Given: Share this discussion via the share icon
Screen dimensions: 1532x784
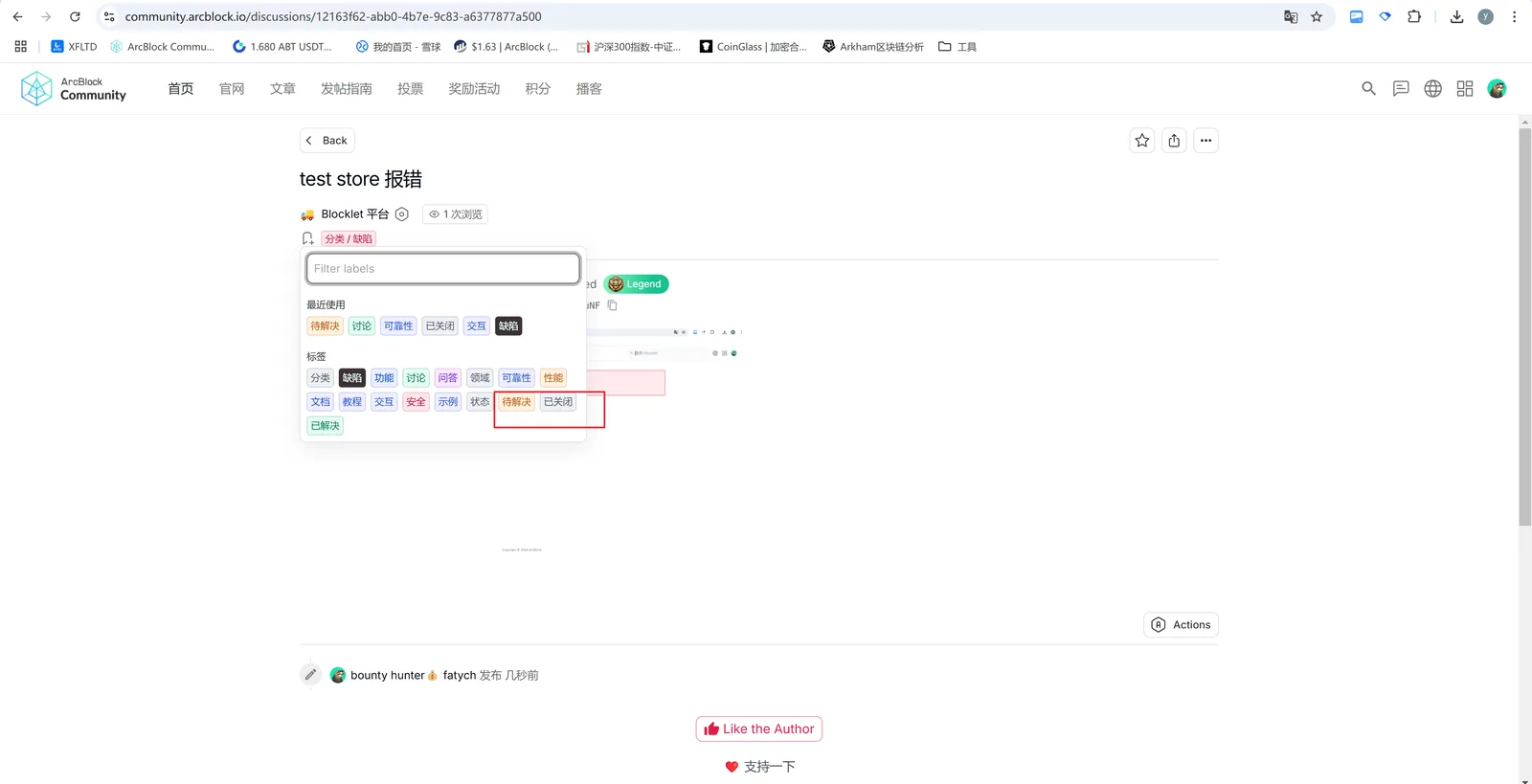Looking at the screenshot, I should pos(1174,141).
